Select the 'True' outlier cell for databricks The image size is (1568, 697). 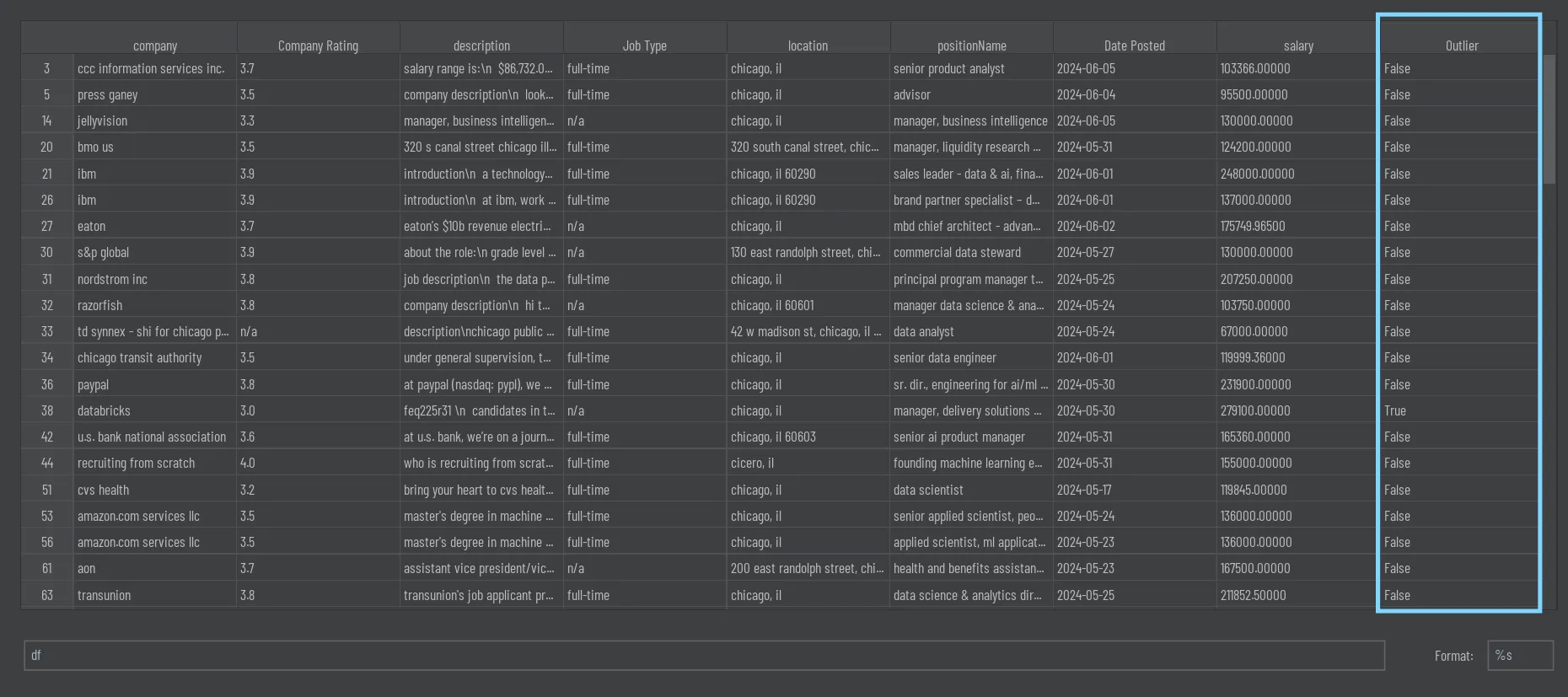[x=1395, y=411]
